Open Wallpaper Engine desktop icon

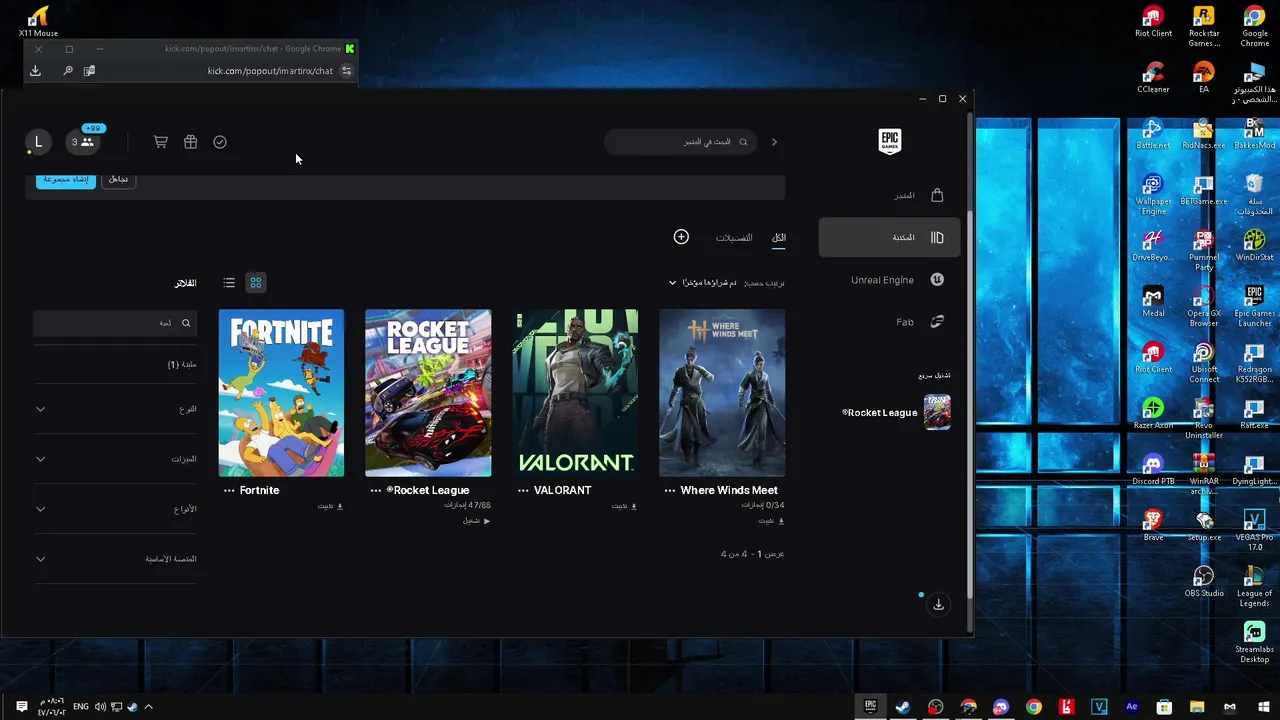1153,194
